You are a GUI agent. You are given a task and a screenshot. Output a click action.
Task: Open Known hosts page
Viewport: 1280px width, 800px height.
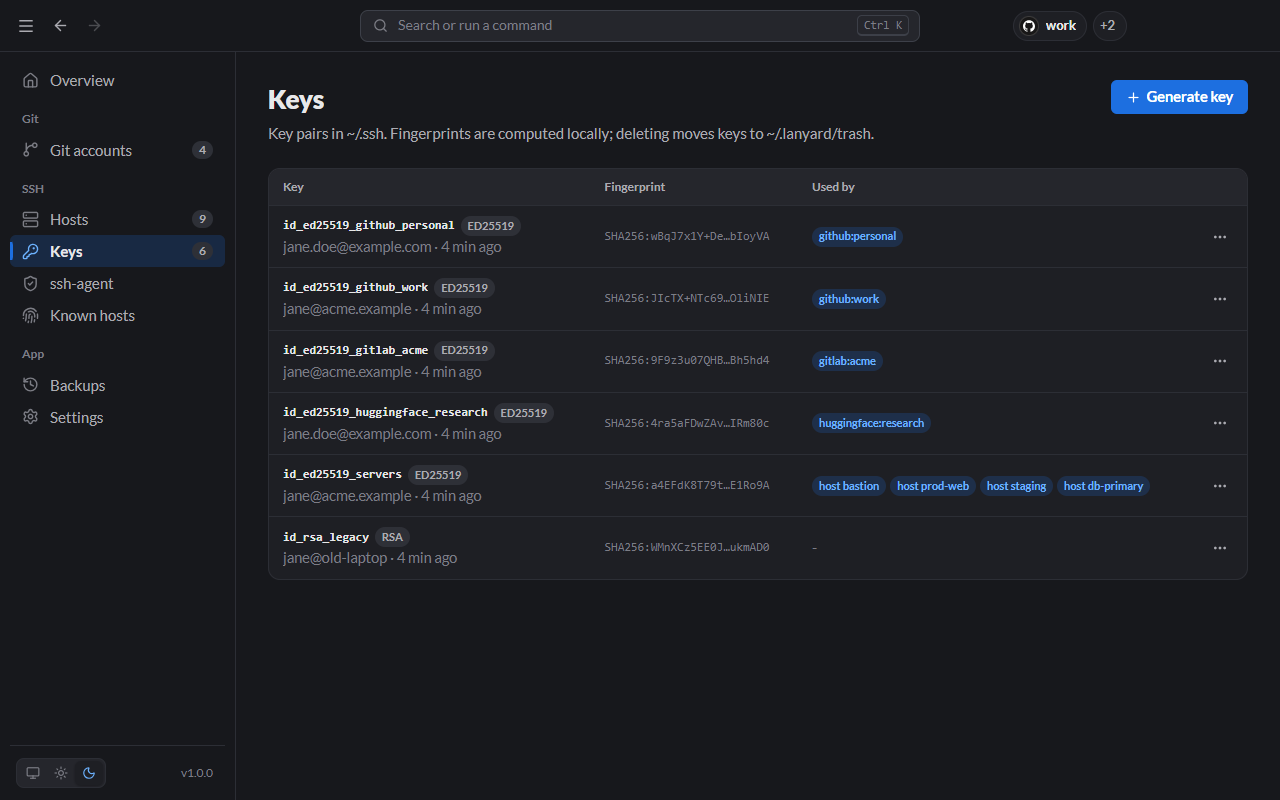(x=118, y=315)
